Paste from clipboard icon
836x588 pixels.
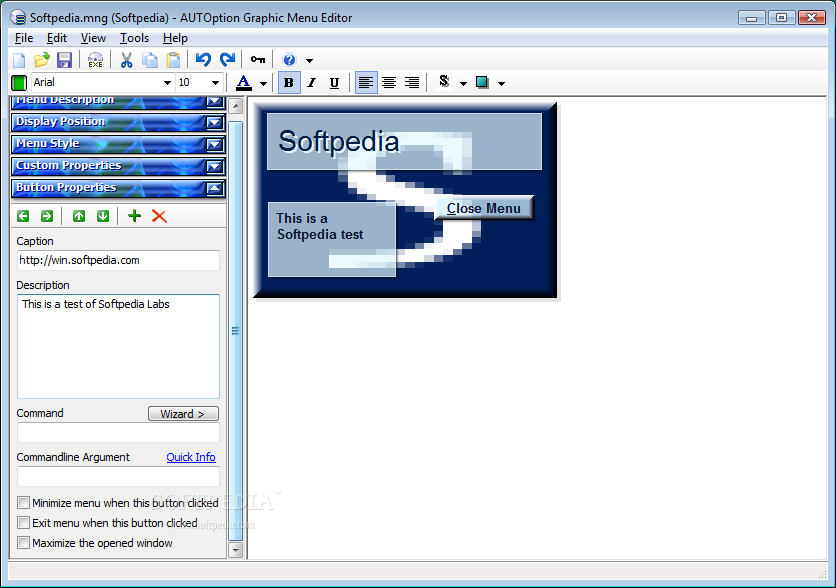pos(173,60)
